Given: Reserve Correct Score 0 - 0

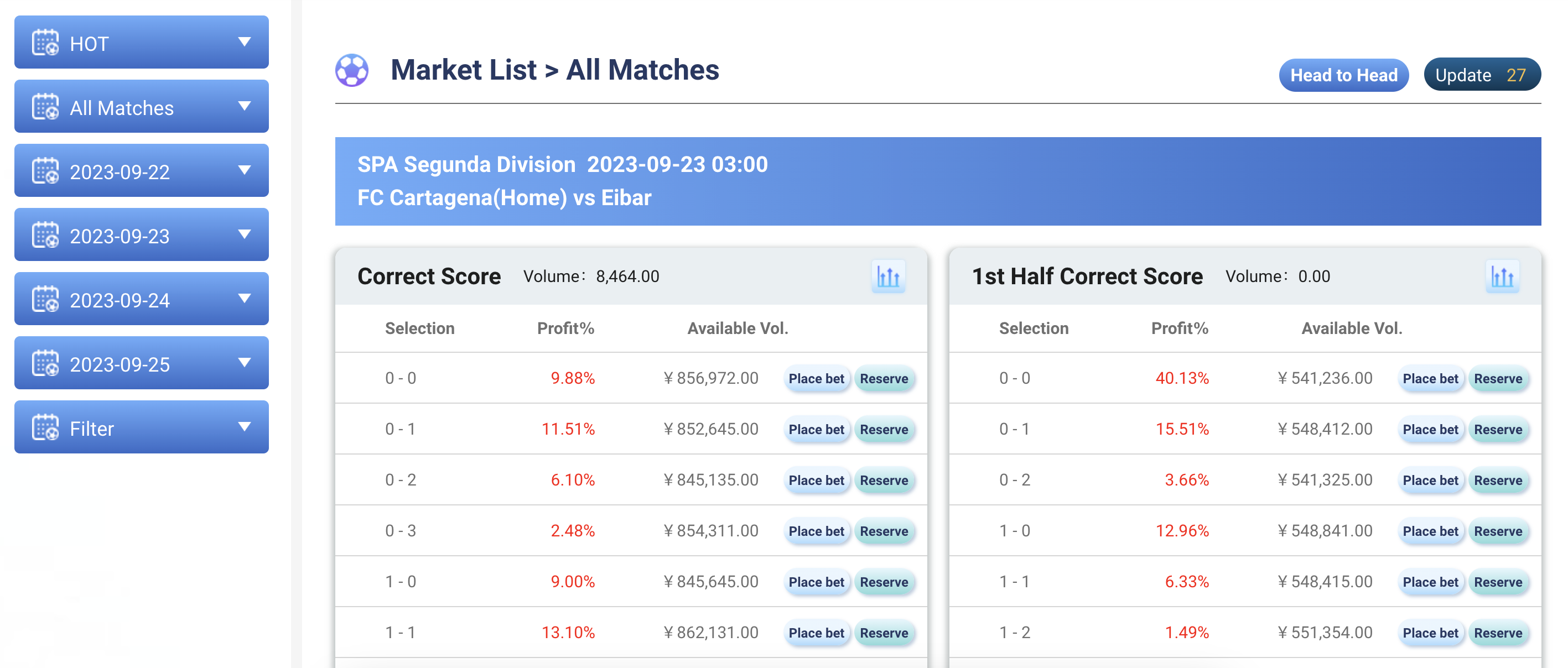Looking at the screenshot, I should (884, 378).
